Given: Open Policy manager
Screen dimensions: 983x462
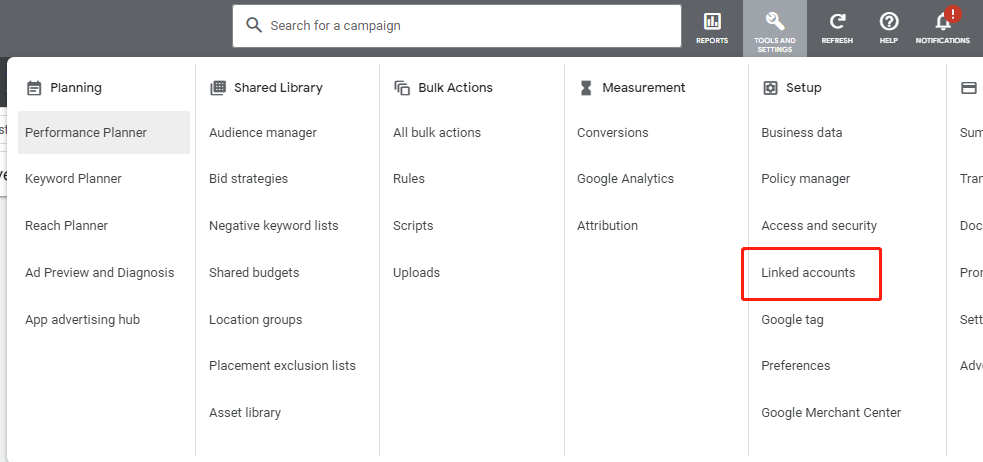Looking at the screenshot, I should [x=806, y=179].
